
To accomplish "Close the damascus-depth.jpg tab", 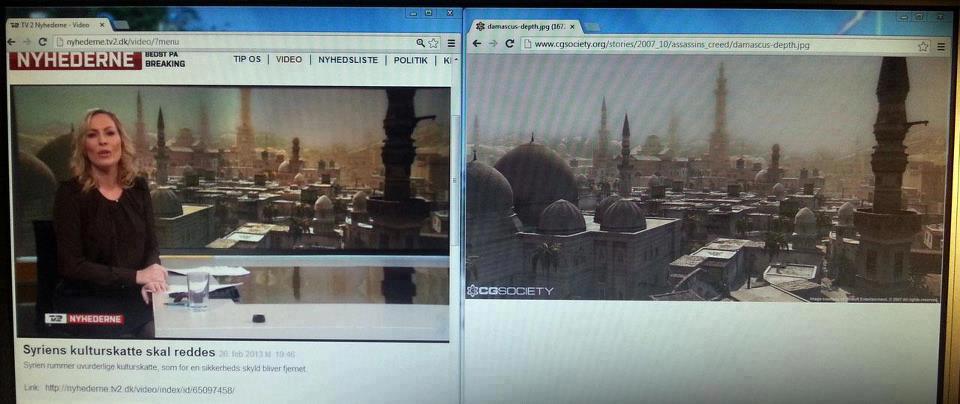I will click(574, 26).
